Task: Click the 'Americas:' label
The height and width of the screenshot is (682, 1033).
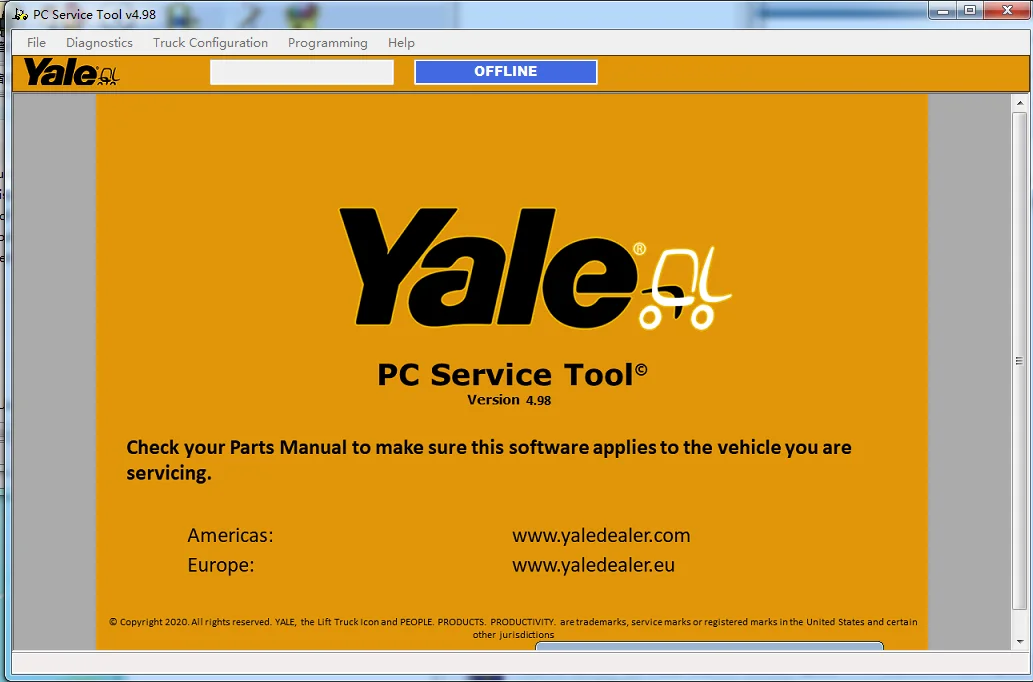Action: click(230, 535)
